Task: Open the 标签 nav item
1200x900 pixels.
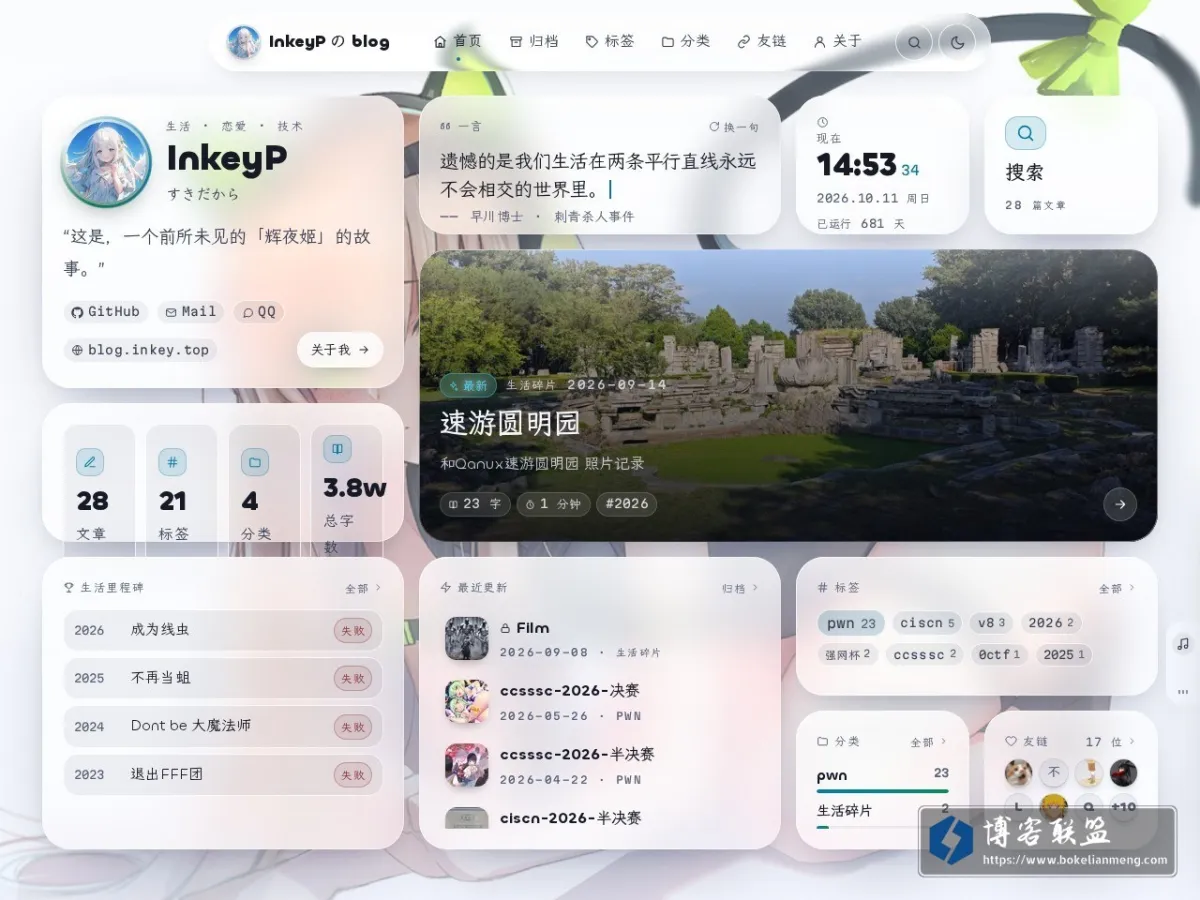Action: (610, 41)
